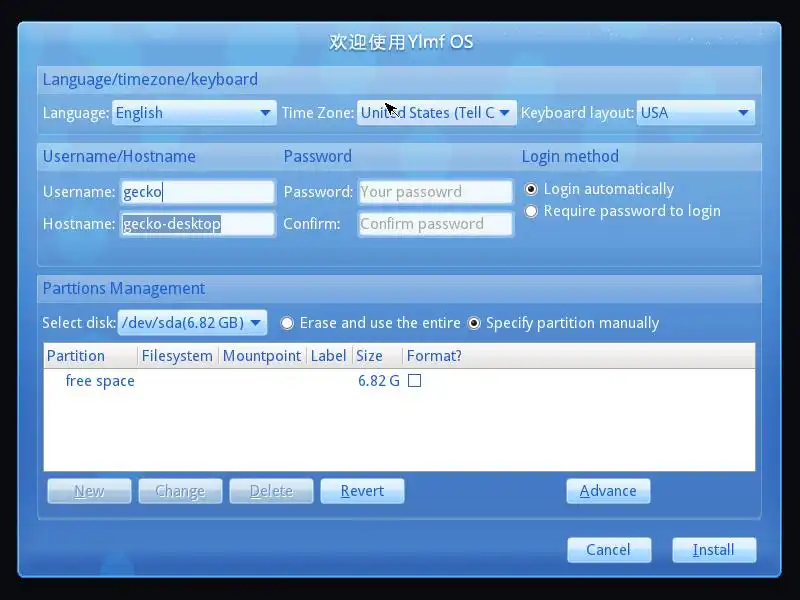Click the Delete partition button
The image size is (800, 600).
(271, 491)
